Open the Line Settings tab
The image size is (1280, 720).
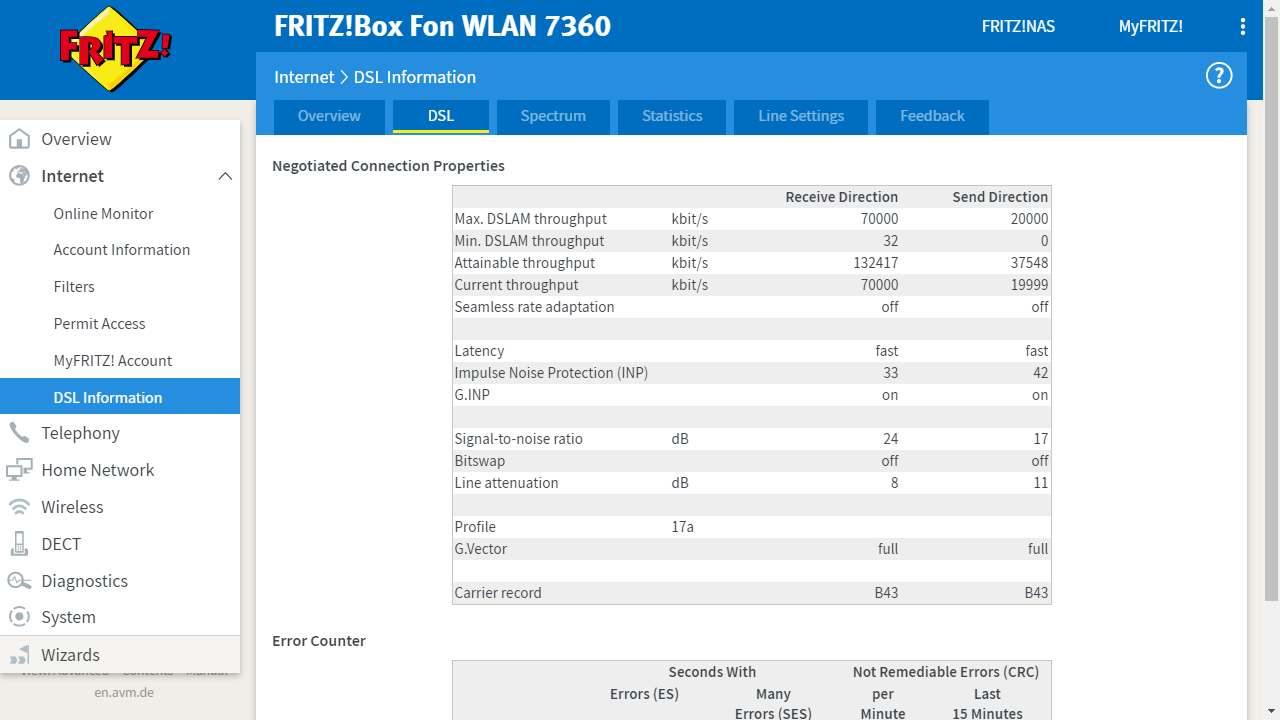pos(801,116)
